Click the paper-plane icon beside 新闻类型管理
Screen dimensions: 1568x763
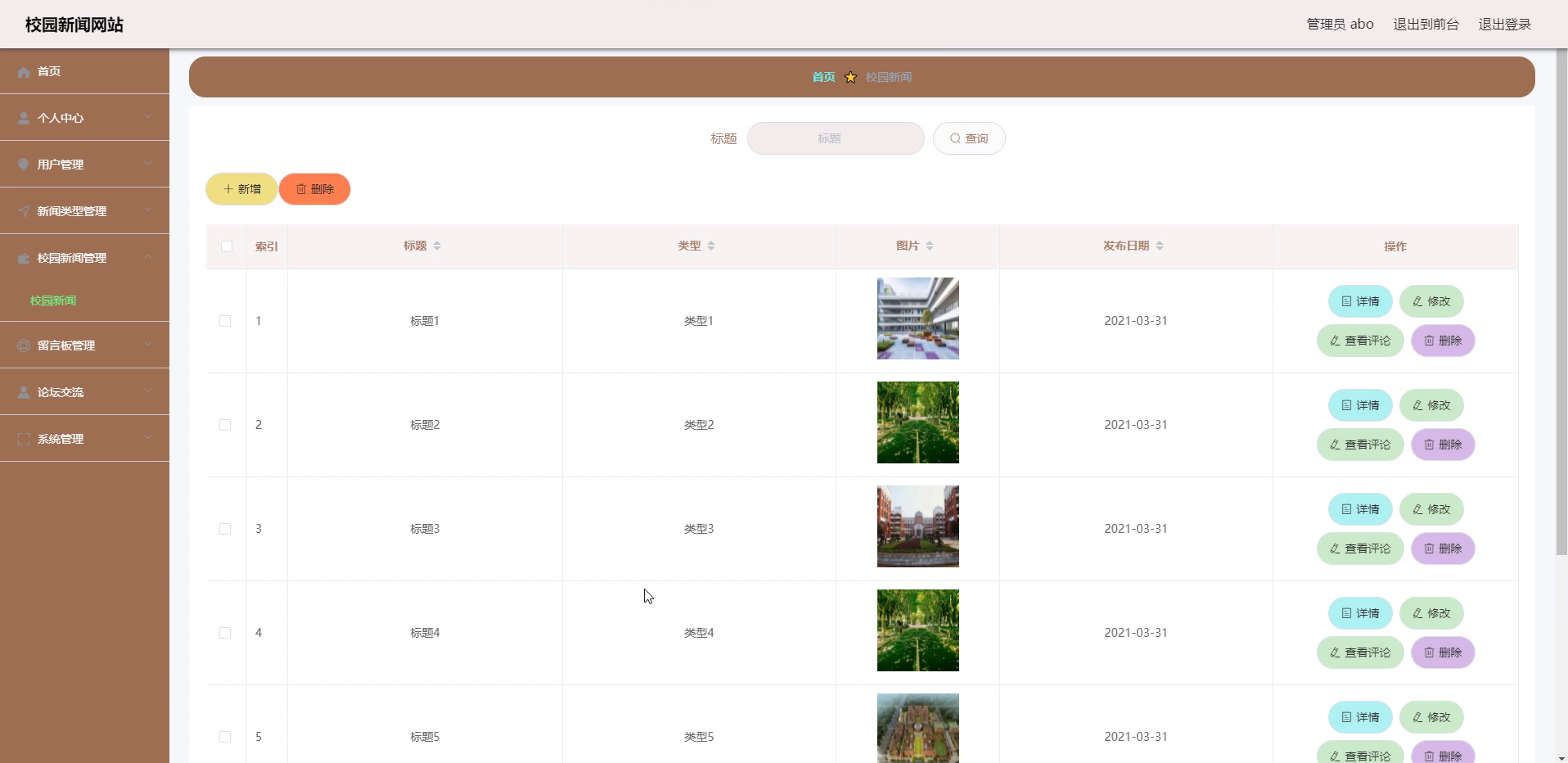pos(24,211)
